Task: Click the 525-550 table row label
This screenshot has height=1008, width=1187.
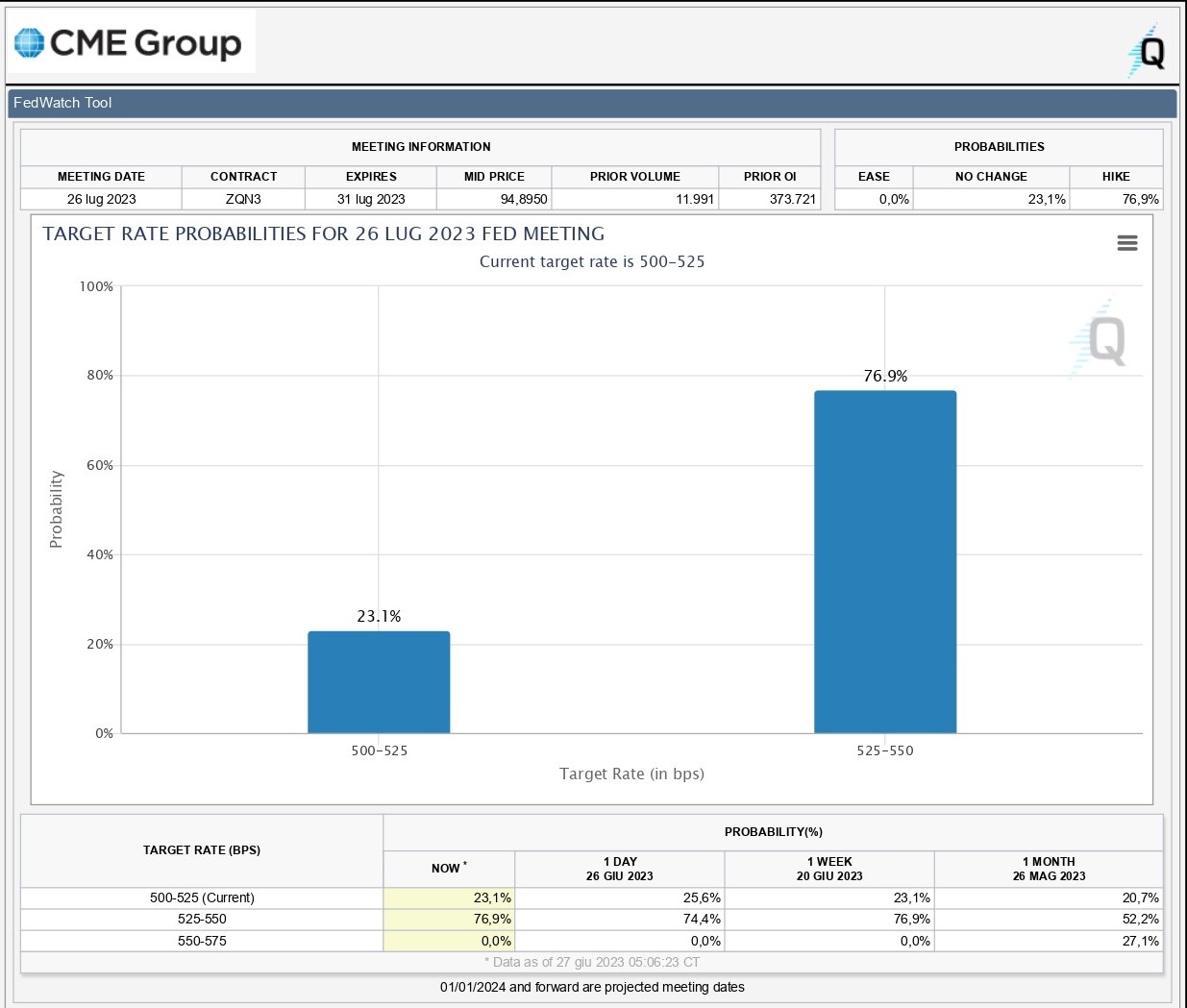Action: (202, 919)
